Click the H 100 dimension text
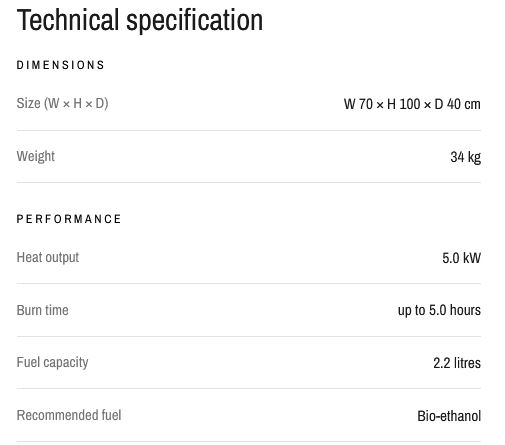 [404, 104]
